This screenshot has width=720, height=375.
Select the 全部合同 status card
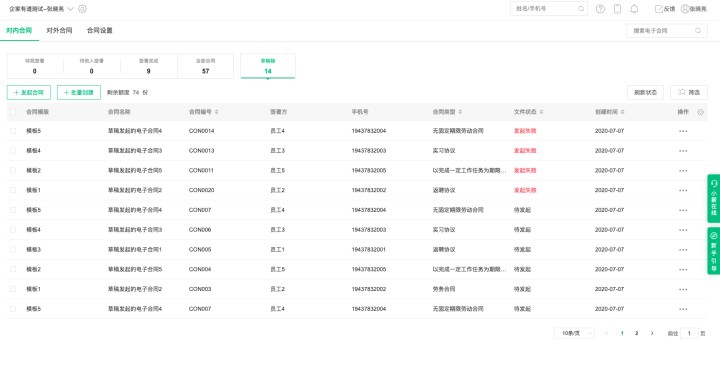(205, 66)
